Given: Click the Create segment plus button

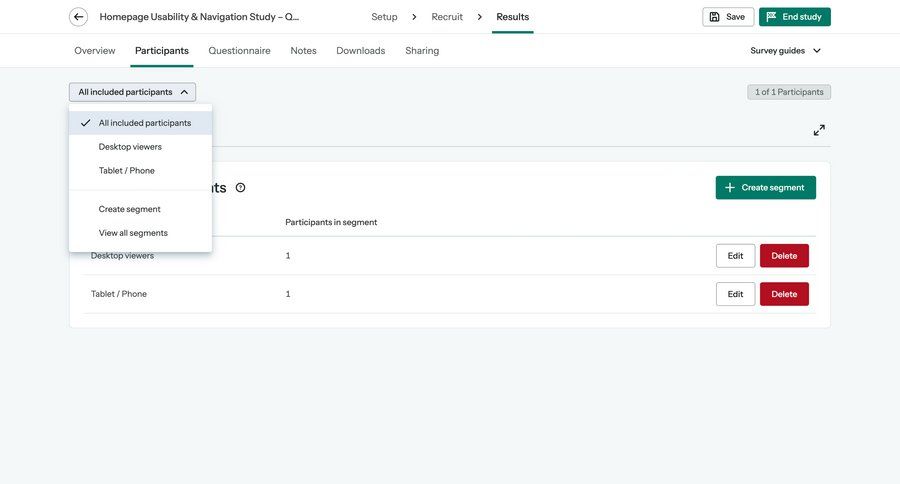Looking at the screenshot, I should click(x=765, y=188).
